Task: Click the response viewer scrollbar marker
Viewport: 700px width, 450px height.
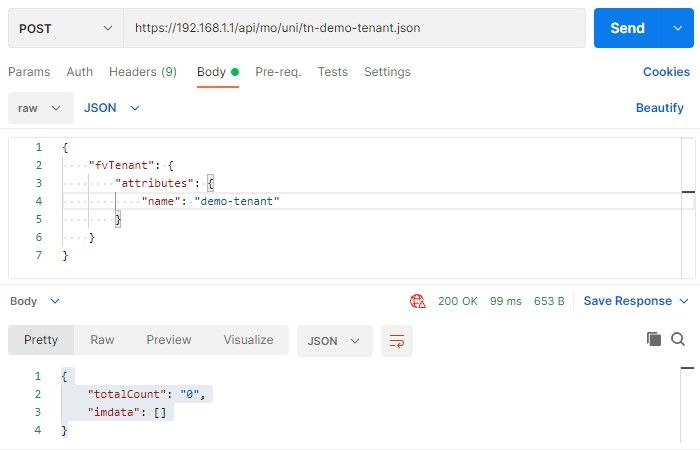Action: [x=687, y=368]
